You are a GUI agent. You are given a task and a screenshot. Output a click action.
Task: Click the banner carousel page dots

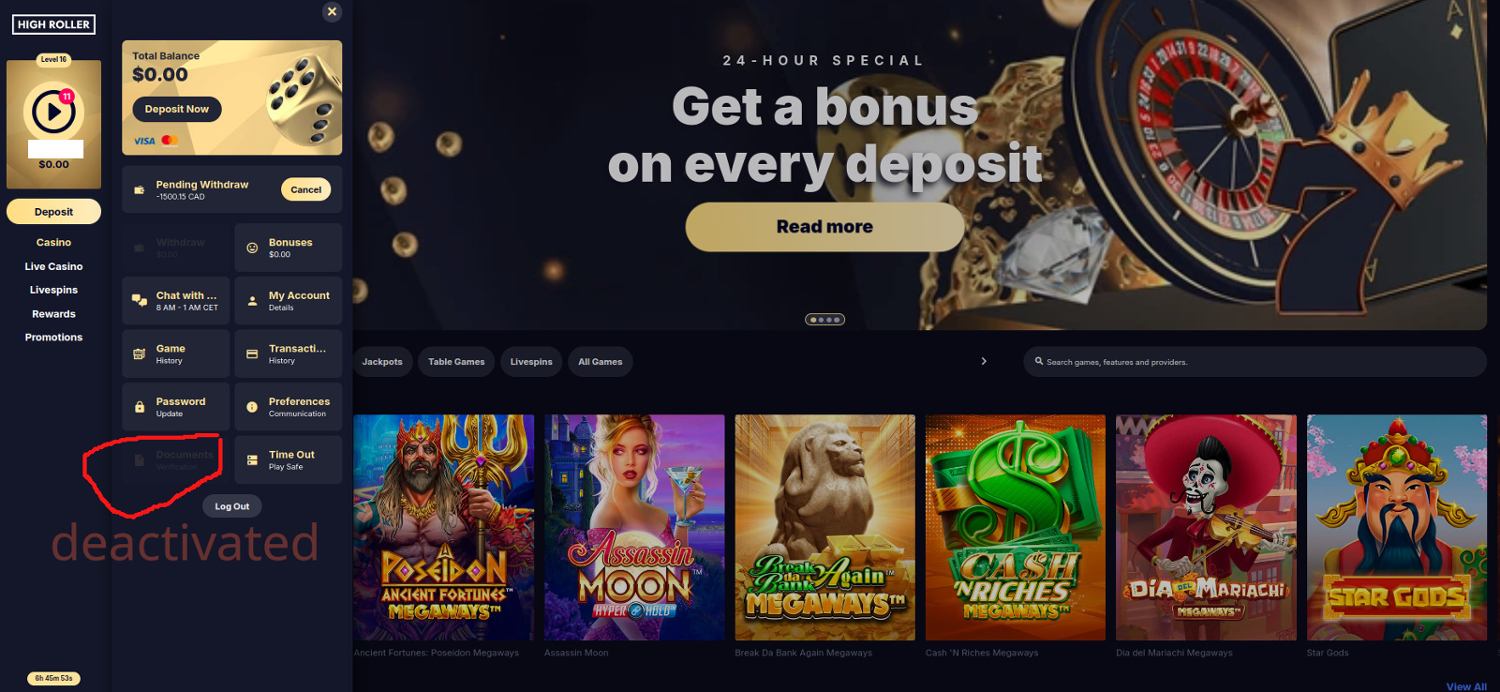coord(825,320)
